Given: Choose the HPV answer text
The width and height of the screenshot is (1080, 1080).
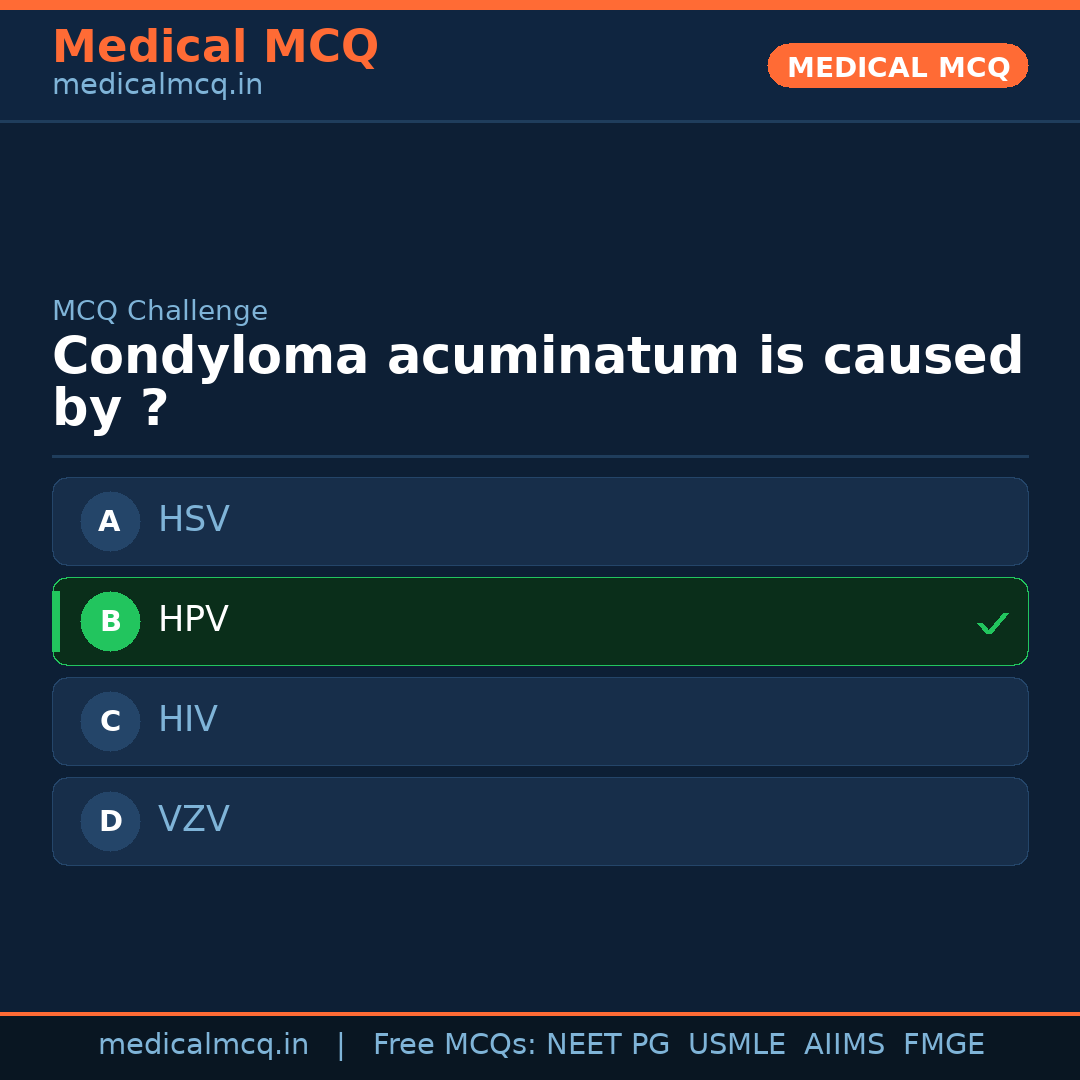Looking at the screenshot, I should coord(193,620).
